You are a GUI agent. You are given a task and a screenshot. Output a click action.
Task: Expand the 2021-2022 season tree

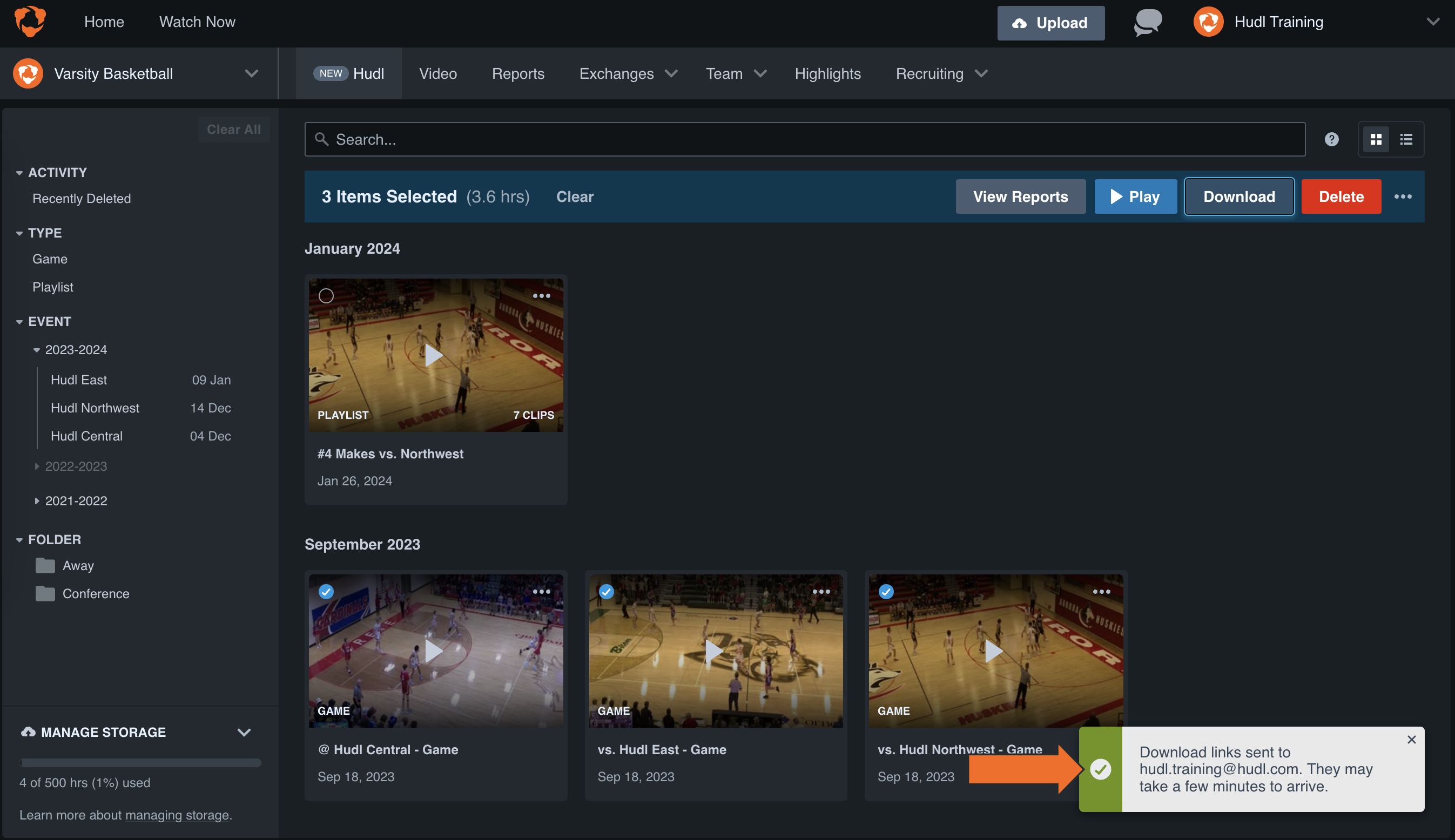pos(36,501)
